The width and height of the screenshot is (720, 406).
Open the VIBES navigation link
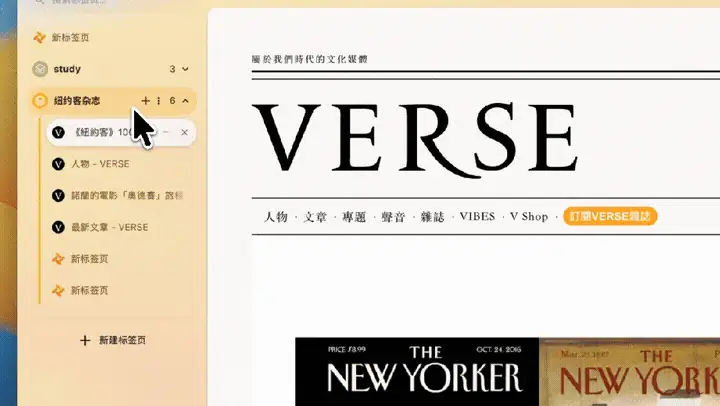(478, 216)
